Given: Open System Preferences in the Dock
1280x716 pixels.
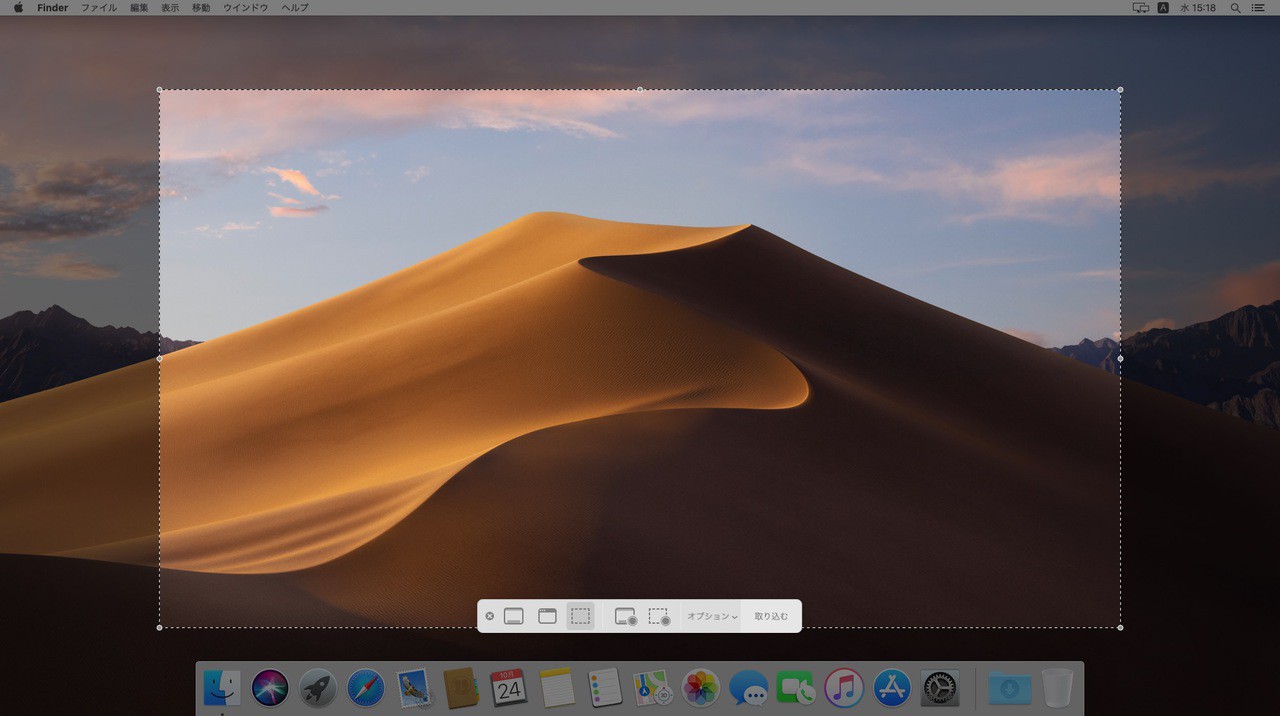Looking at the screenshot, I should (939, 688).
